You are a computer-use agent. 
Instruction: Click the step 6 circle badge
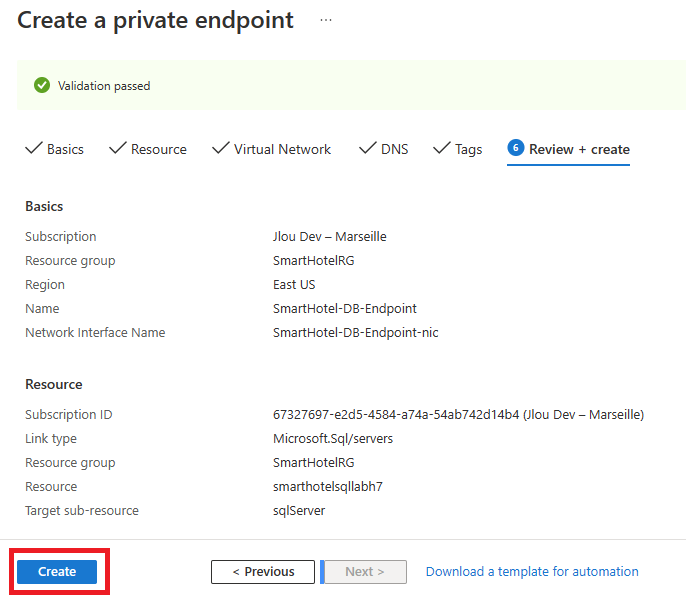[516, 147]
